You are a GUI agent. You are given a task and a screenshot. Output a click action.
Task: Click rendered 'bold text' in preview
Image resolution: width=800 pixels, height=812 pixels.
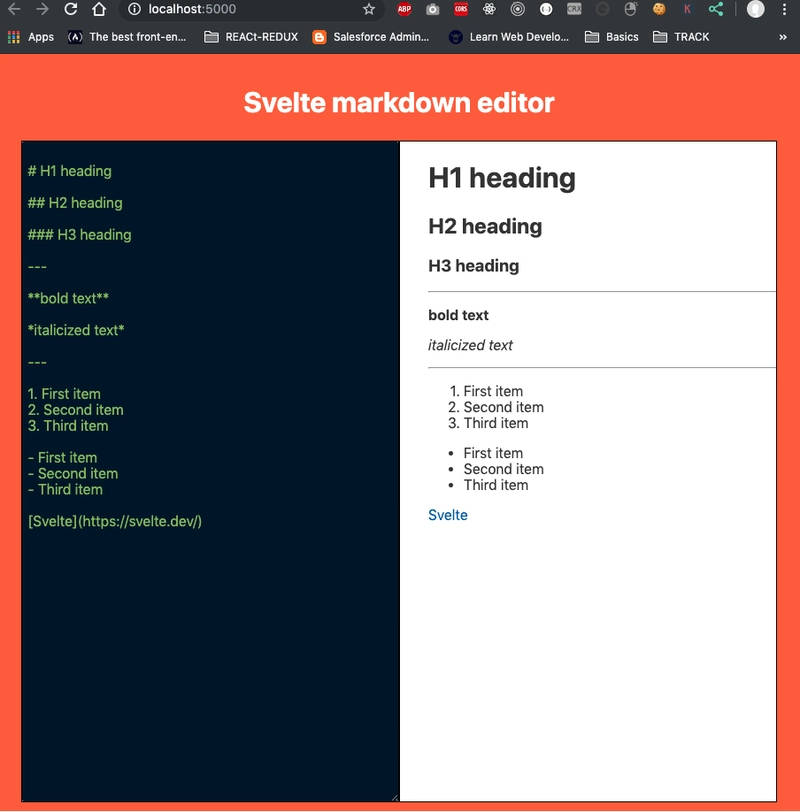pos(458,315)
